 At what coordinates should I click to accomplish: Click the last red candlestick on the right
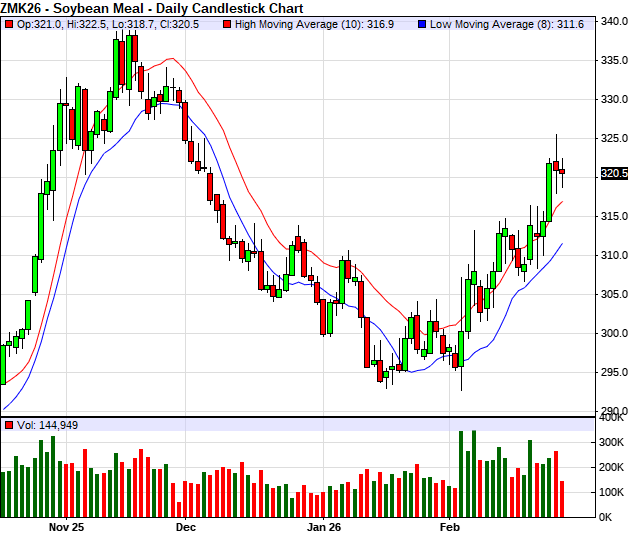point(562,171)
